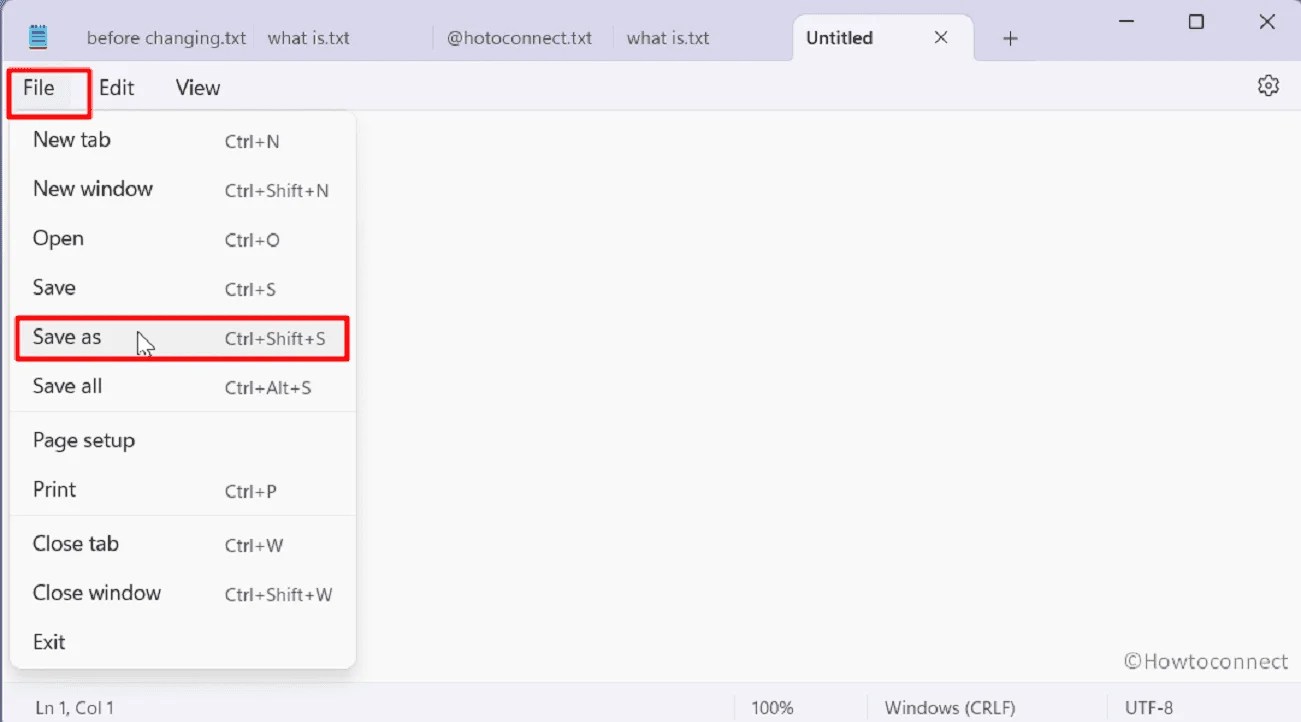Open the Edit menu
Screen dimensions: 1301x722
117,88
